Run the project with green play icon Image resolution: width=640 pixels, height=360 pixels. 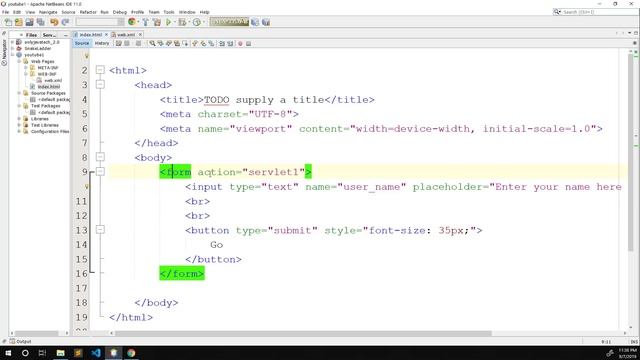pyautogui.click(x=168, y=22)
